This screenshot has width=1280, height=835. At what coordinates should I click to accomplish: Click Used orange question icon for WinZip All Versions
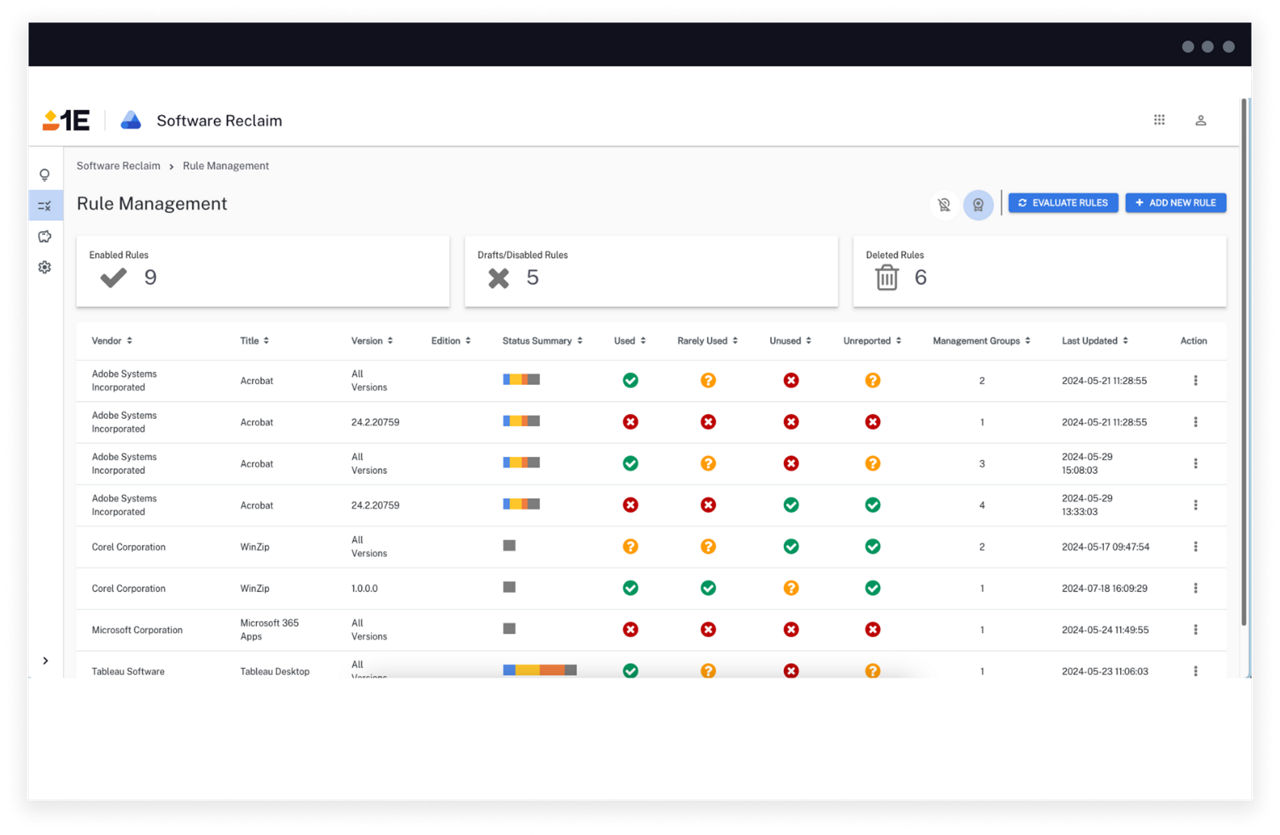coord(630,547)
